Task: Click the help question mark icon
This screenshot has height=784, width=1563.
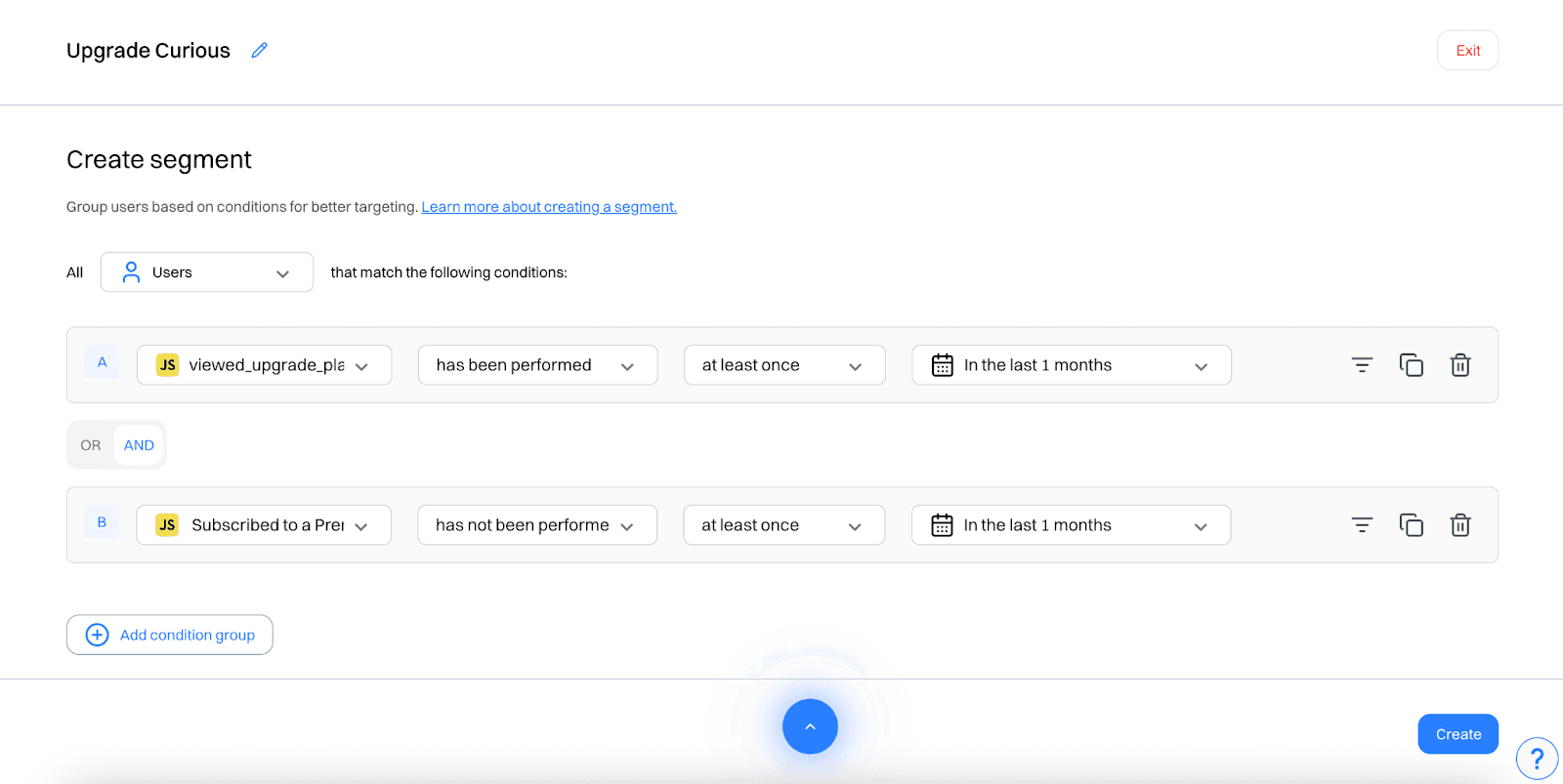Action: pos(1537,759)
